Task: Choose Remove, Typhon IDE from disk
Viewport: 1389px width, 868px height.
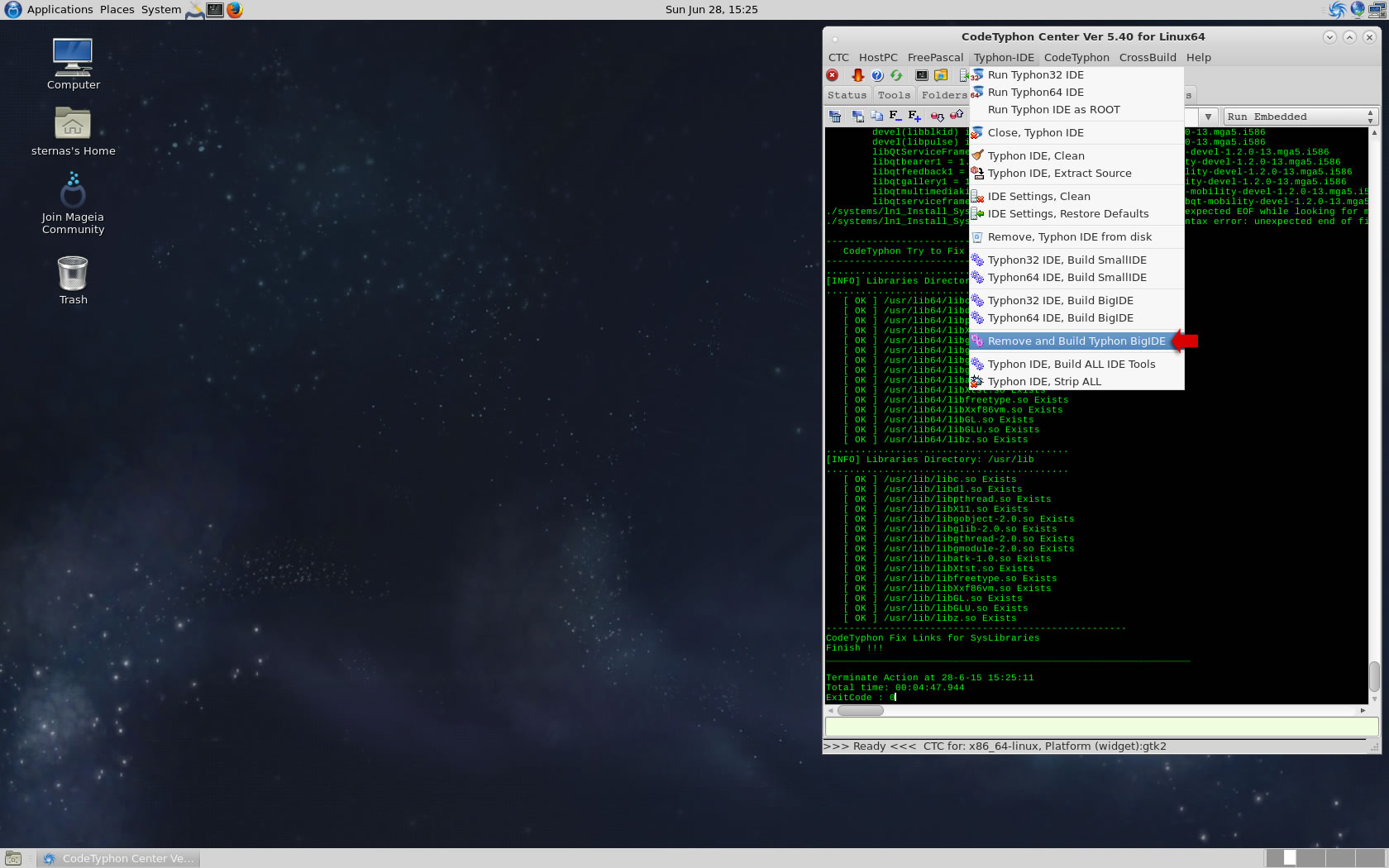Action: coord(1076,237)
